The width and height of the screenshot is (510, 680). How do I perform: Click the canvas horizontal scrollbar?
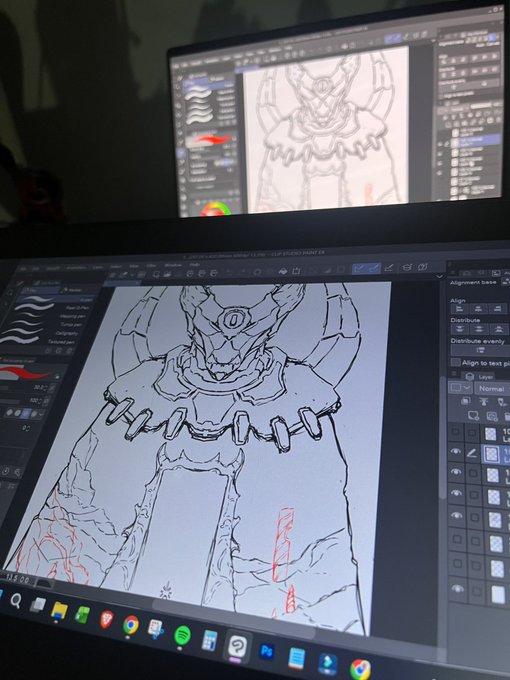(x=234, y=620)
